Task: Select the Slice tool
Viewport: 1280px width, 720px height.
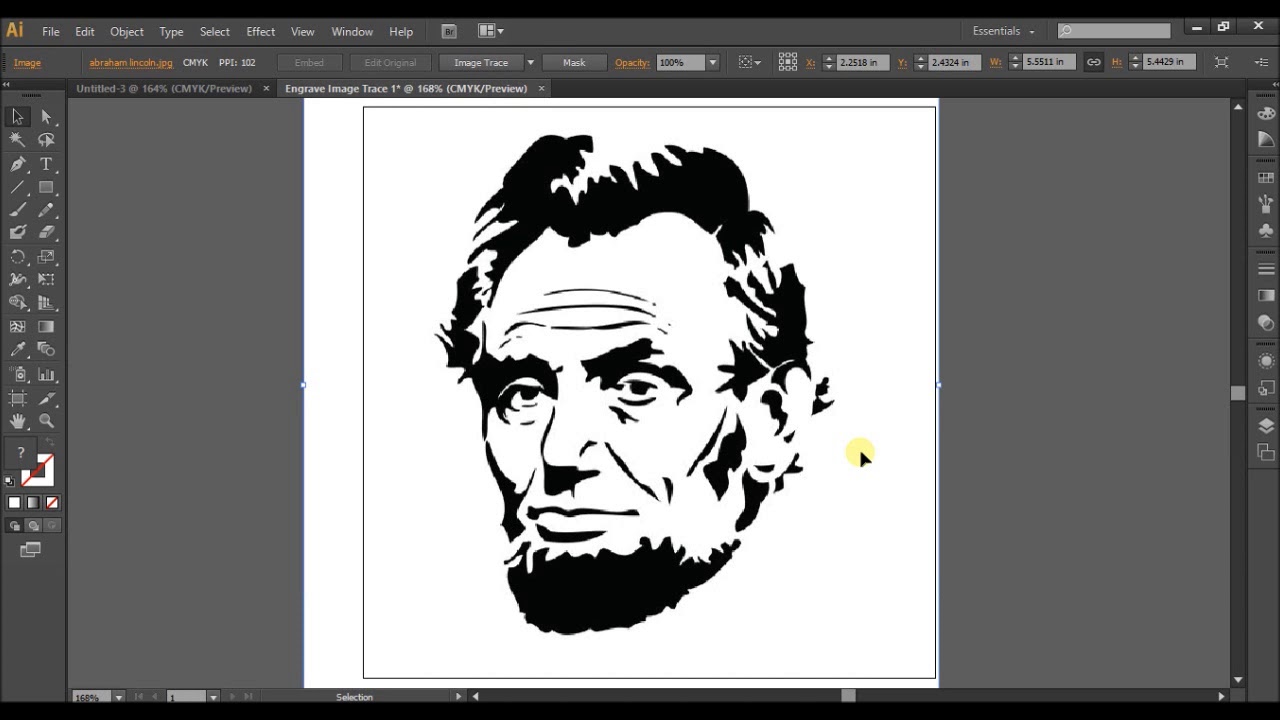Action: (x=46, y=398)
